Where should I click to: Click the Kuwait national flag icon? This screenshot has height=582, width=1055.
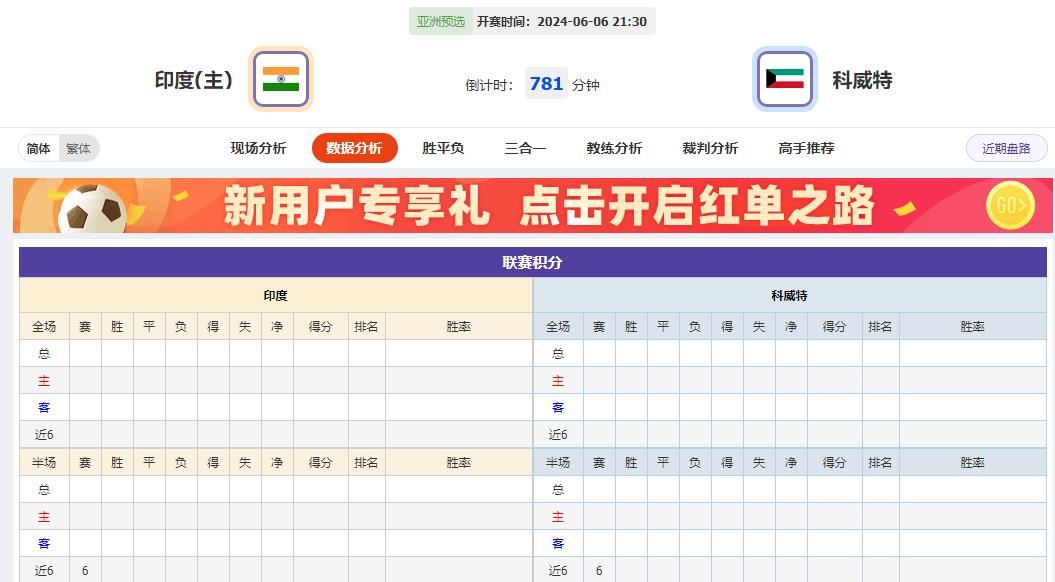[784, 78]
